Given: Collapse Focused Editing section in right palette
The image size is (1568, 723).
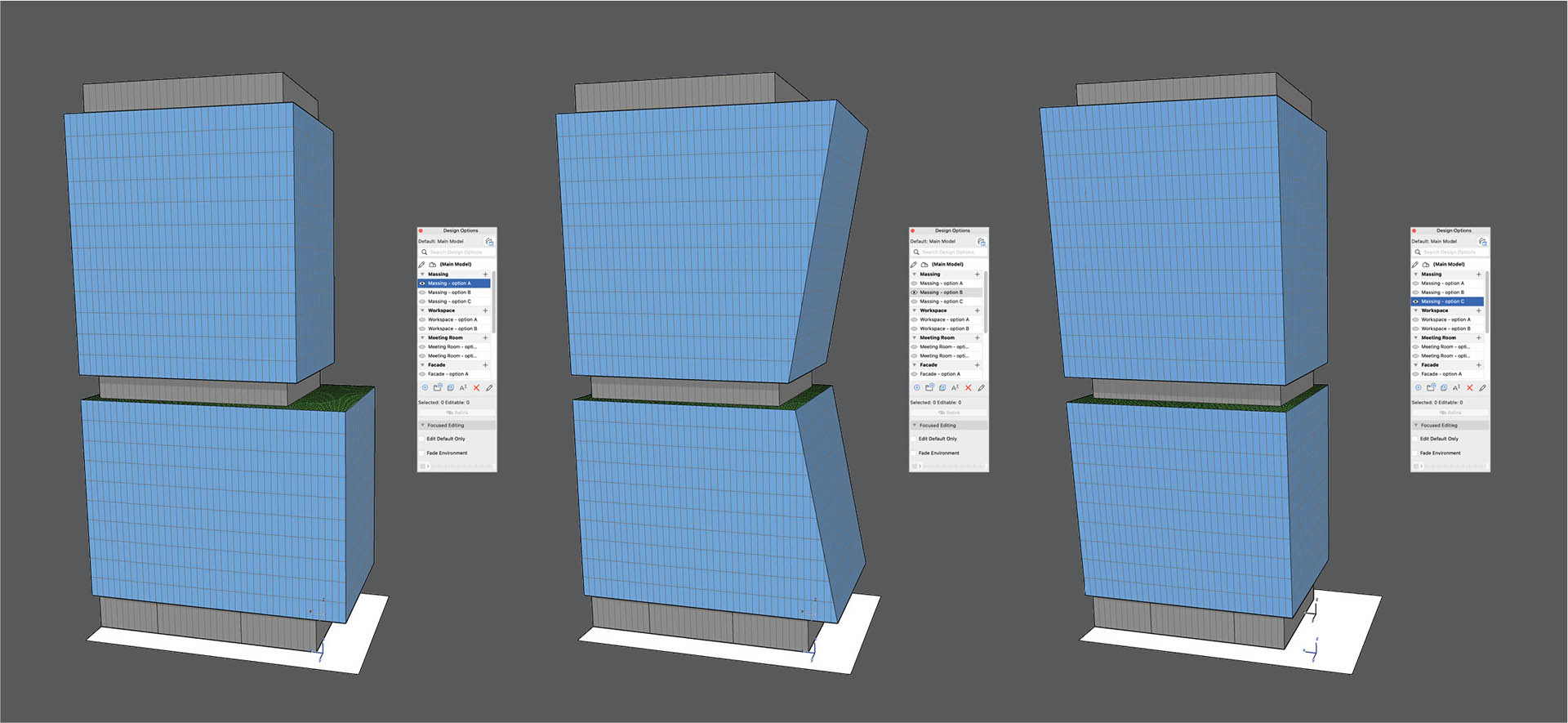Looking at the screenshot, I should [x=1415, y=425].
